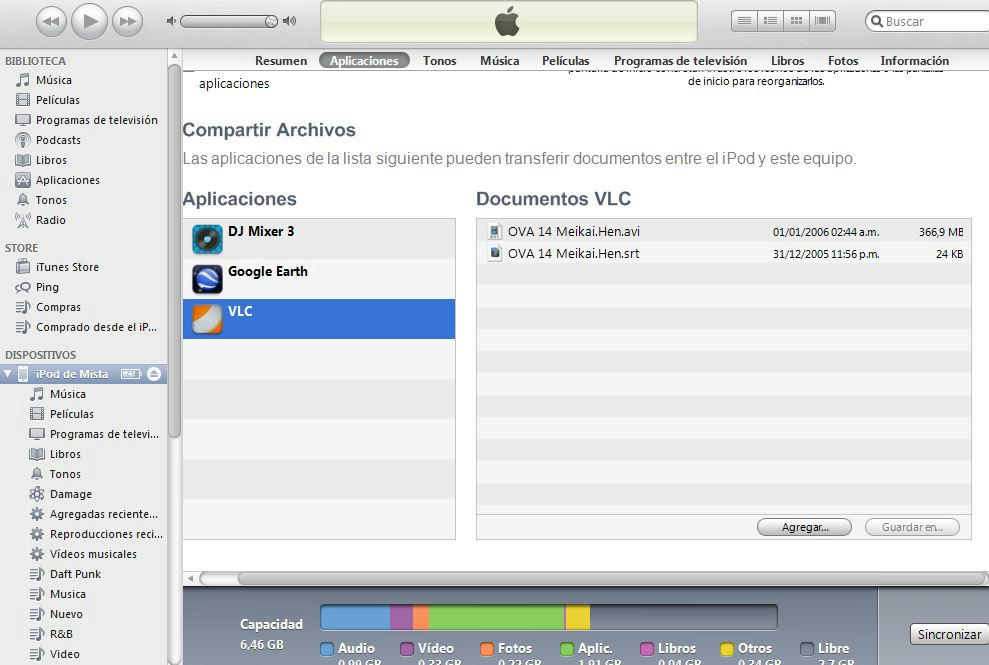
Task: Click the Agregar... button
Action: pos(804,527)
